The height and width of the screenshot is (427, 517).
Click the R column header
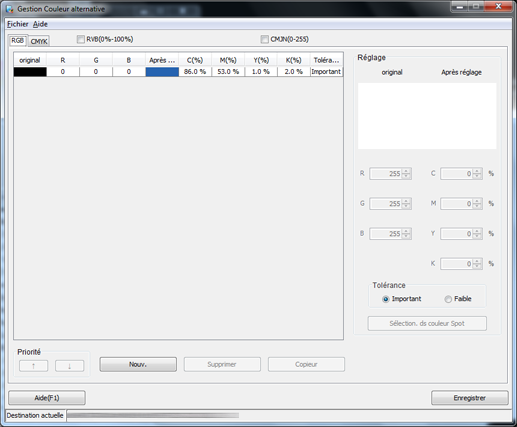[63, 60]
